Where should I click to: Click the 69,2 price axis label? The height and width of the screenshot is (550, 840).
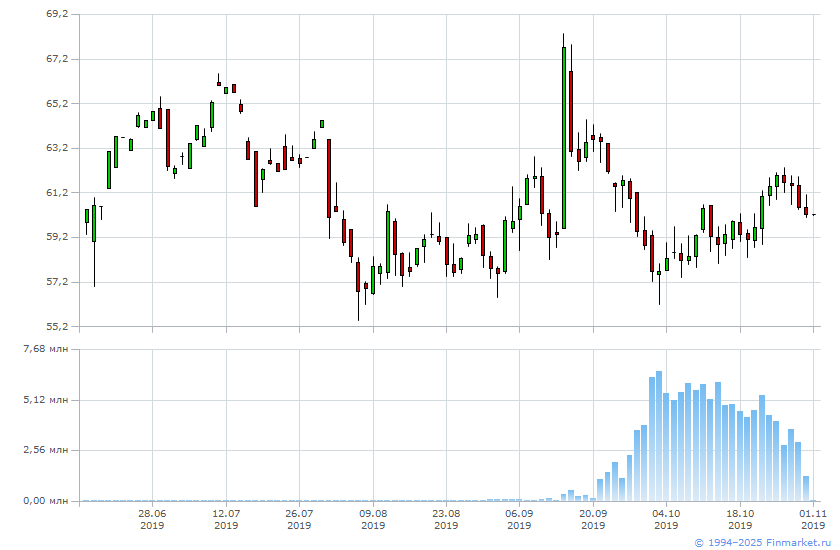point(57,14)
